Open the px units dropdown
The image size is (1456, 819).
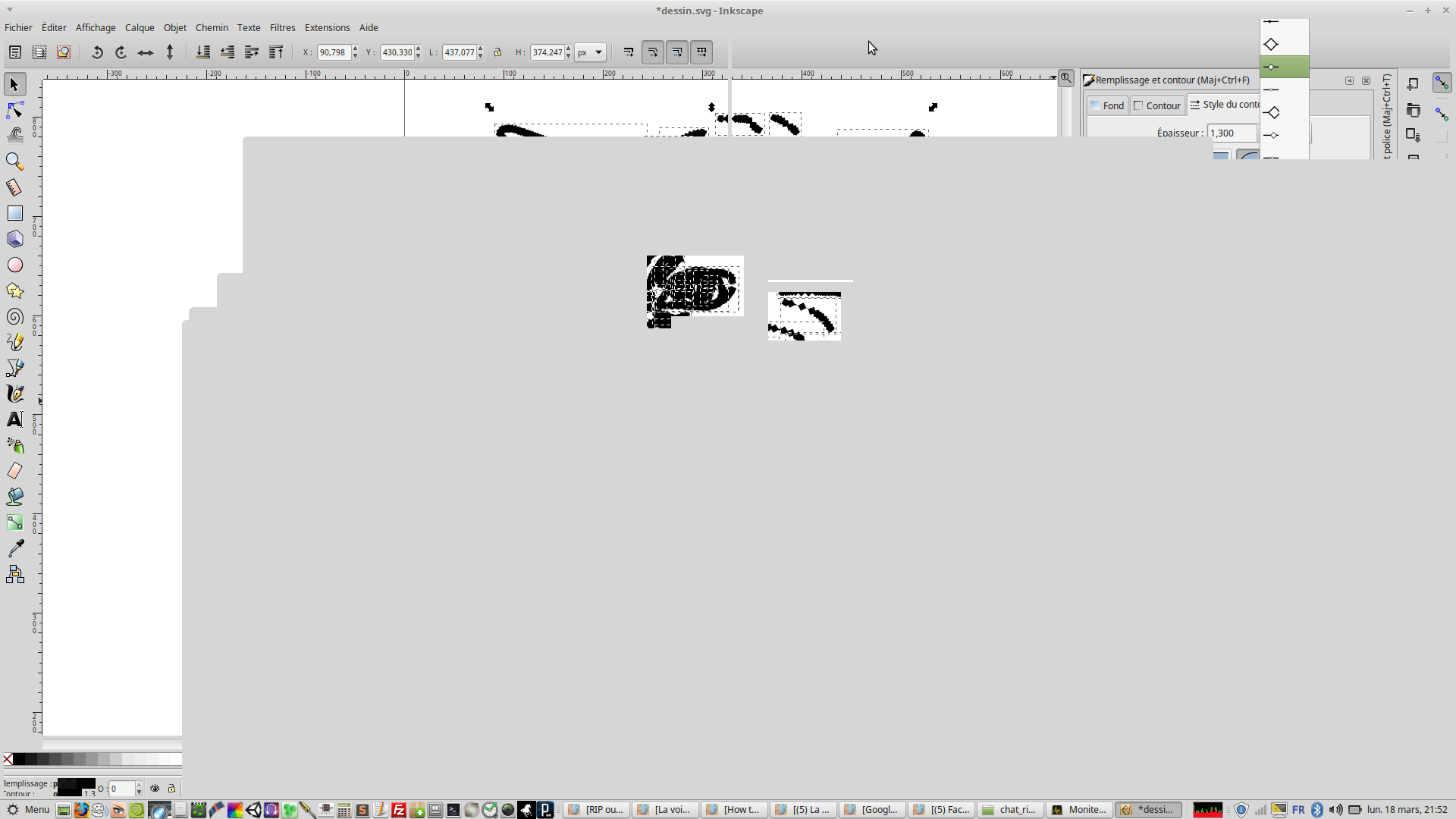(x=590, y=52)
